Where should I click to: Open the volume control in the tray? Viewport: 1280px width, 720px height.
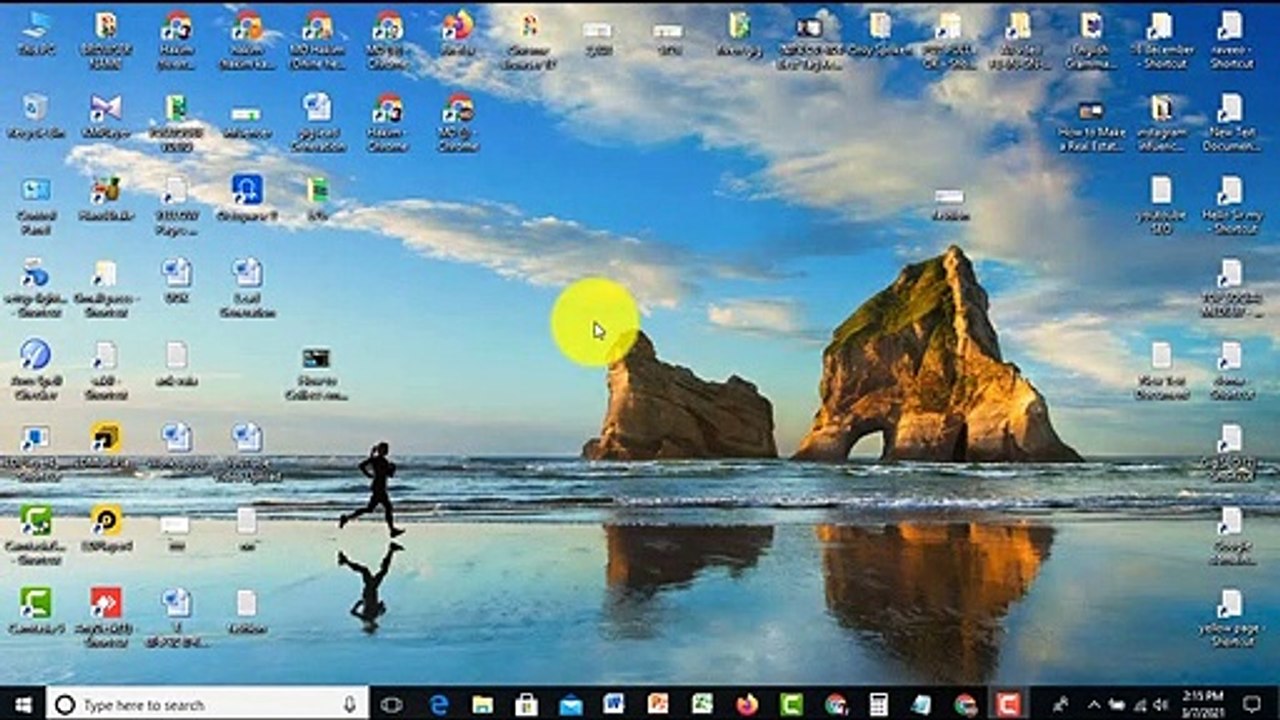tap(1158, 704)
